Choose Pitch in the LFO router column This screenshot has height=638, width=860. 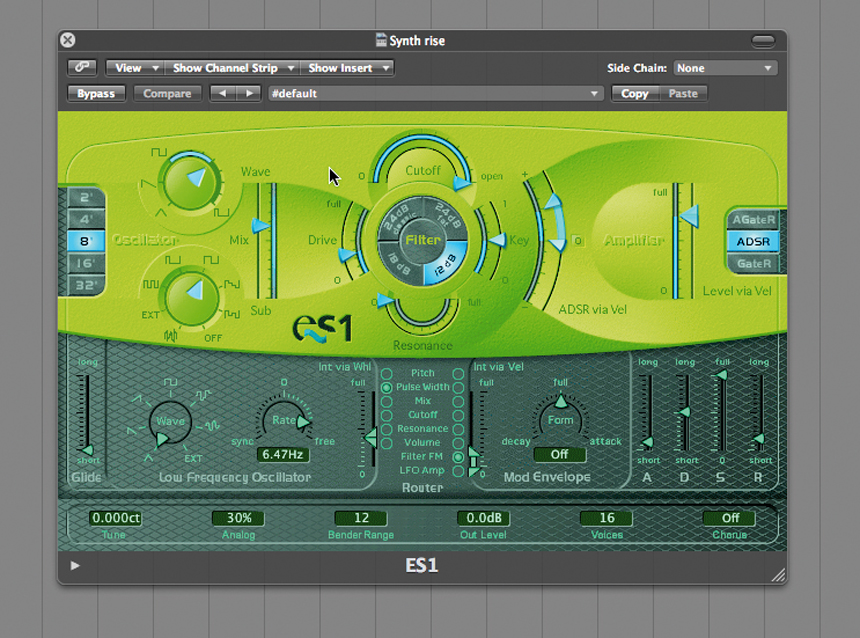coord(387,374)
